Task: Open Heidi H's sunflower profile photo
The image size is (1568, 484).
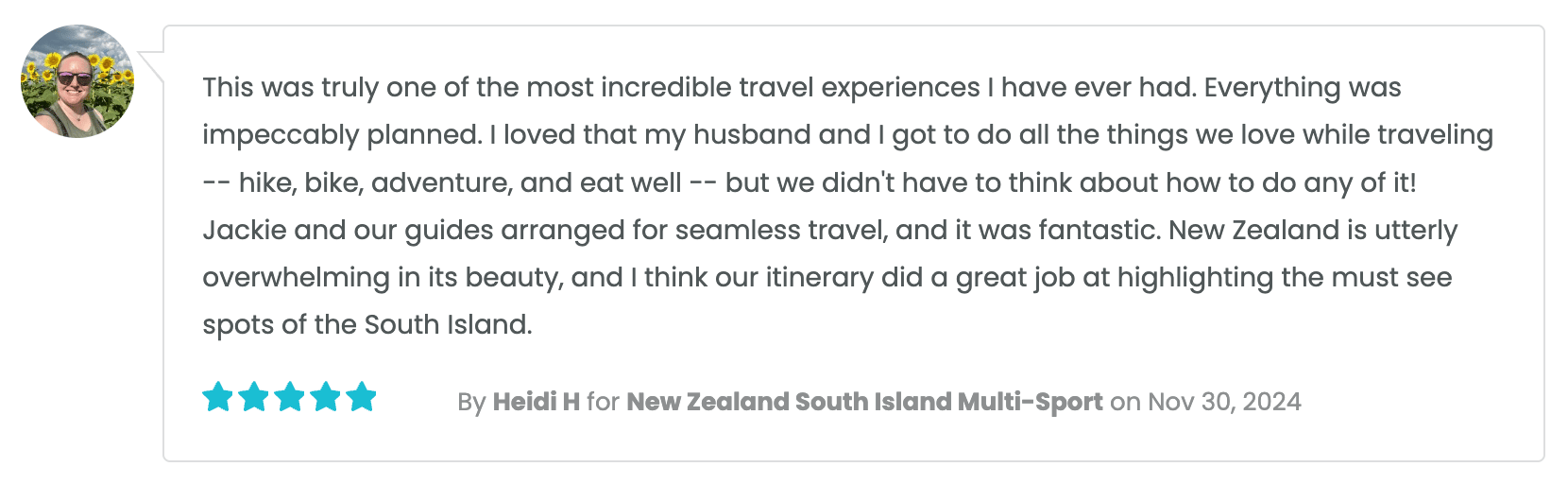Action: tap(77, 82)
